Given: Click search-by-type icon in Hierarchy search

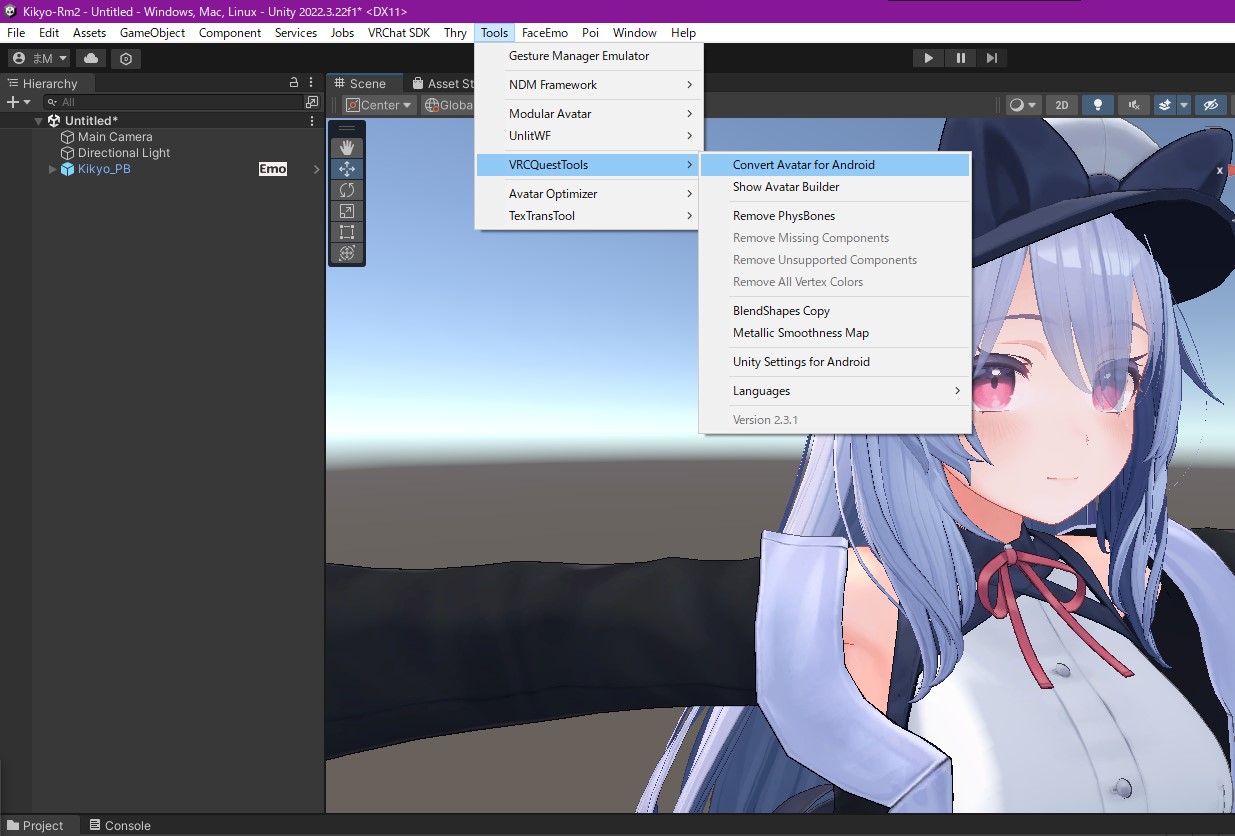Looking at the screenshot, I should click(x=312, y=102).
